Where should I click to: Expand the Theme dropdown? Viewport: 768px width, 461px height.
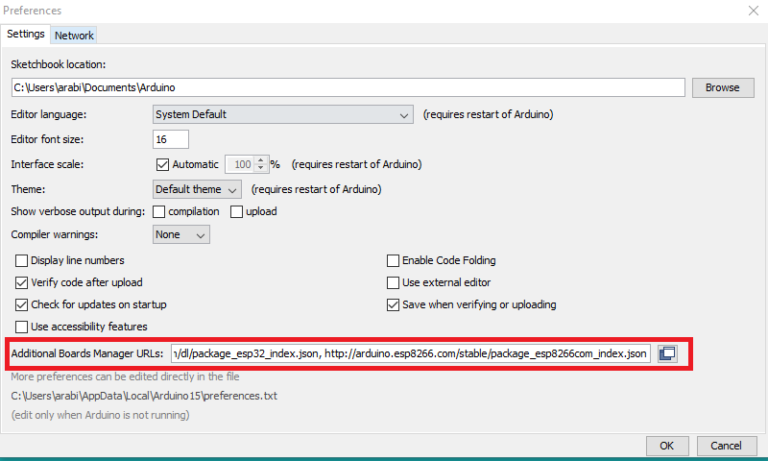click(197, 188)
